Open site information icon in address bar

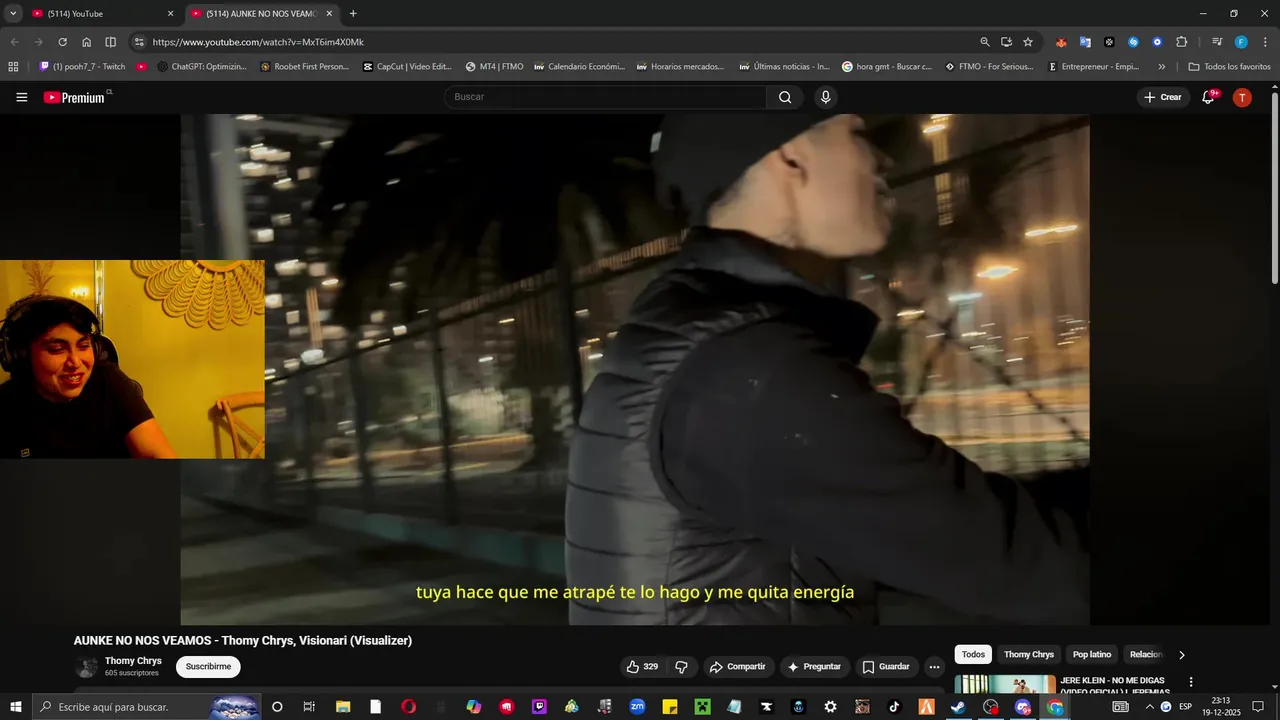(x=139, y=42)
